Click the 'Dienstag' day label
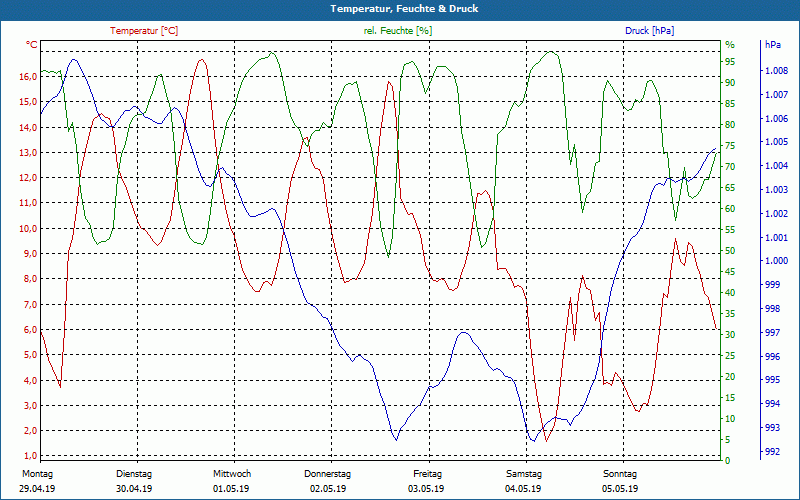 [x=134, y=474]
